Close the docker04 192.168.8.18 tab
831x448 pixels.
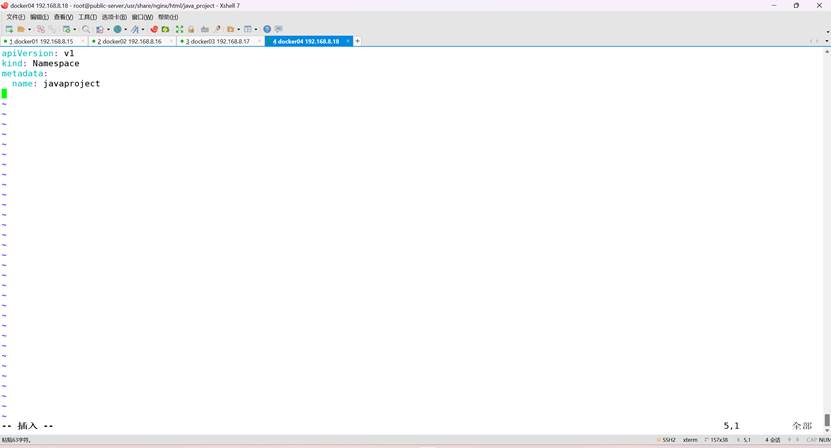(x=348, y=41)
